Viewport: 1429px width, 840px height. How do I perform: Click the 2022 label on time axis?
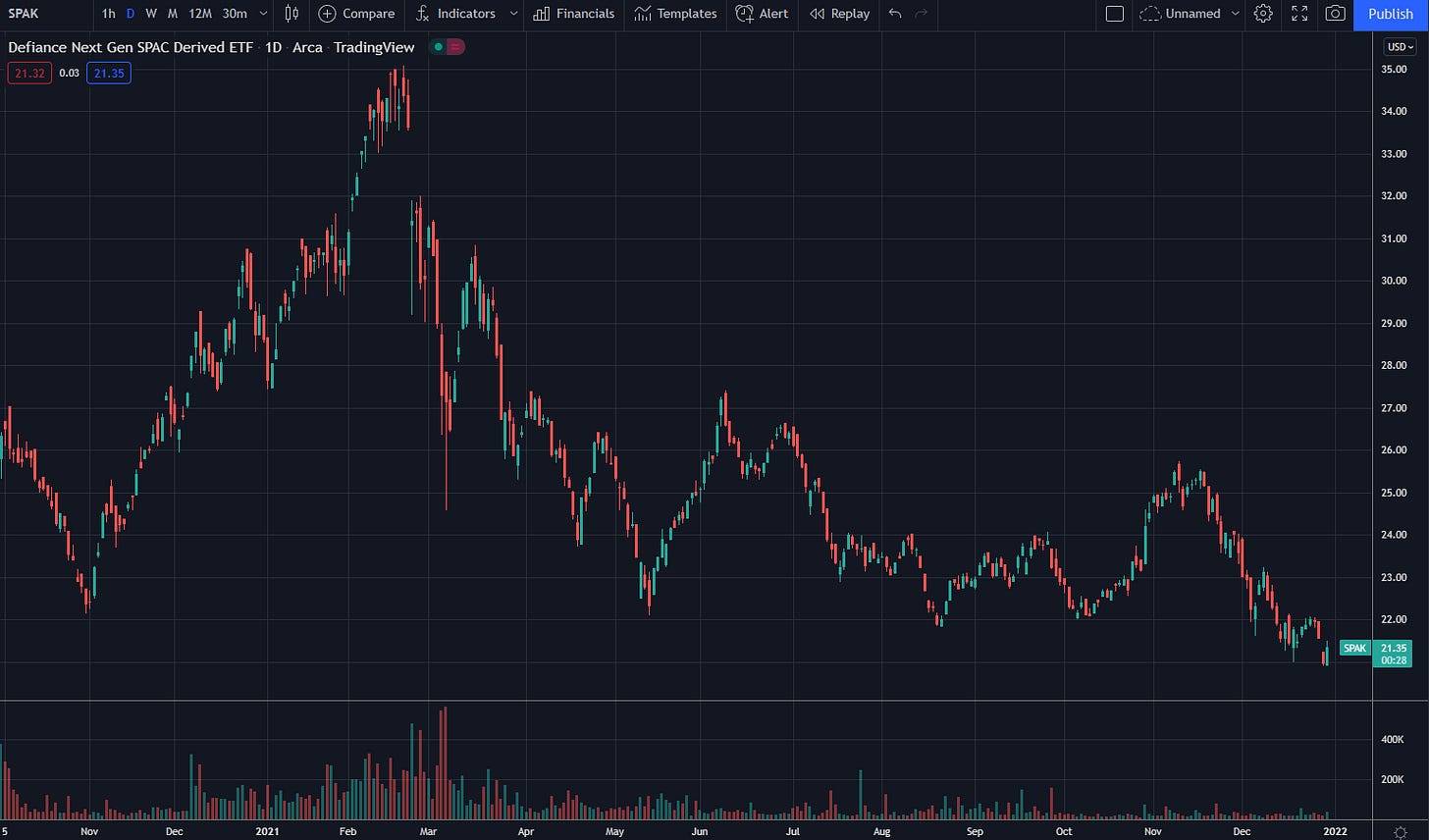click(x=1334, y=831)
